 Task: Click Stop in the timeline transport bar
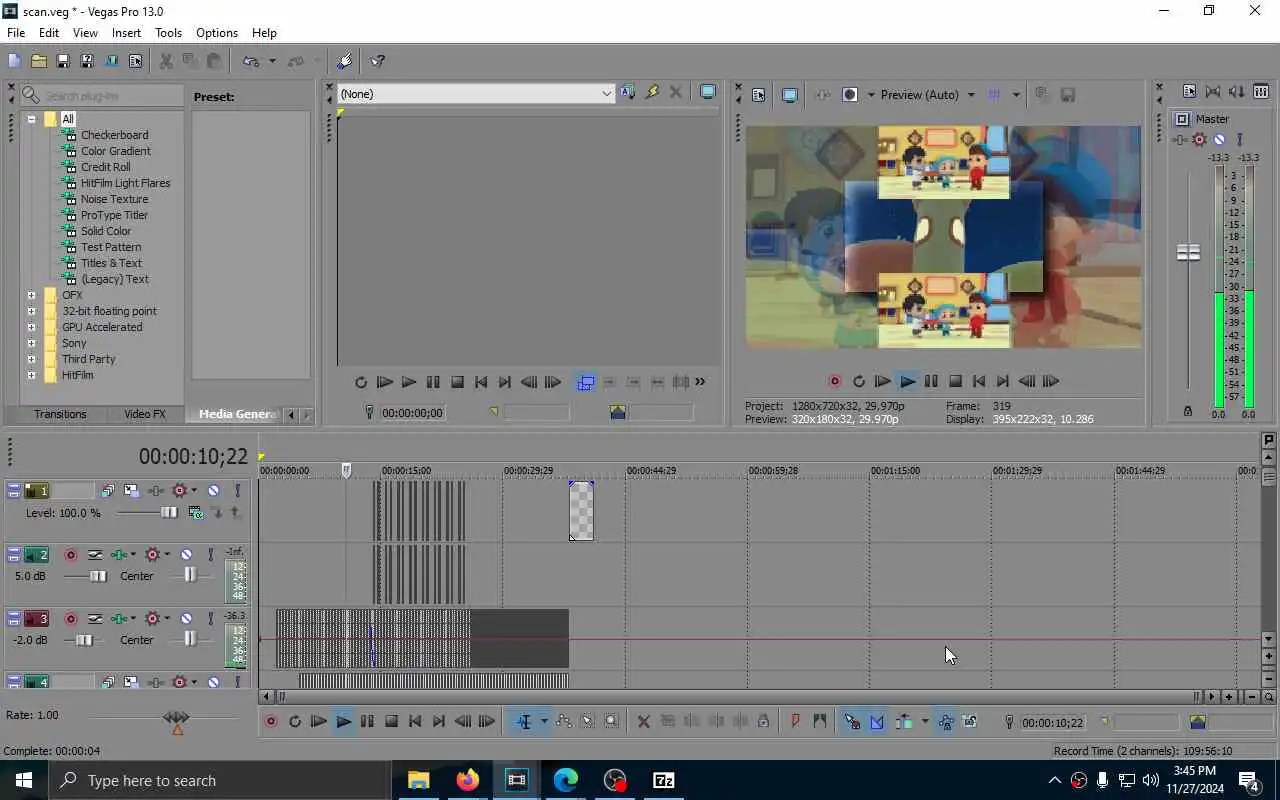point(391,721)
